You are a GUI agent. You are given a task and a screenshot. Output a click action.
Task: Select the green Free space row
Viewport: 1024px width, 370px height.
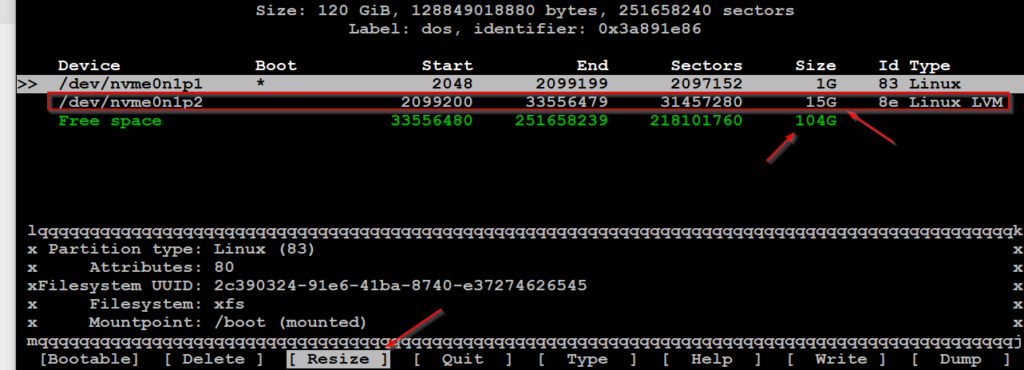pos(447,121)
